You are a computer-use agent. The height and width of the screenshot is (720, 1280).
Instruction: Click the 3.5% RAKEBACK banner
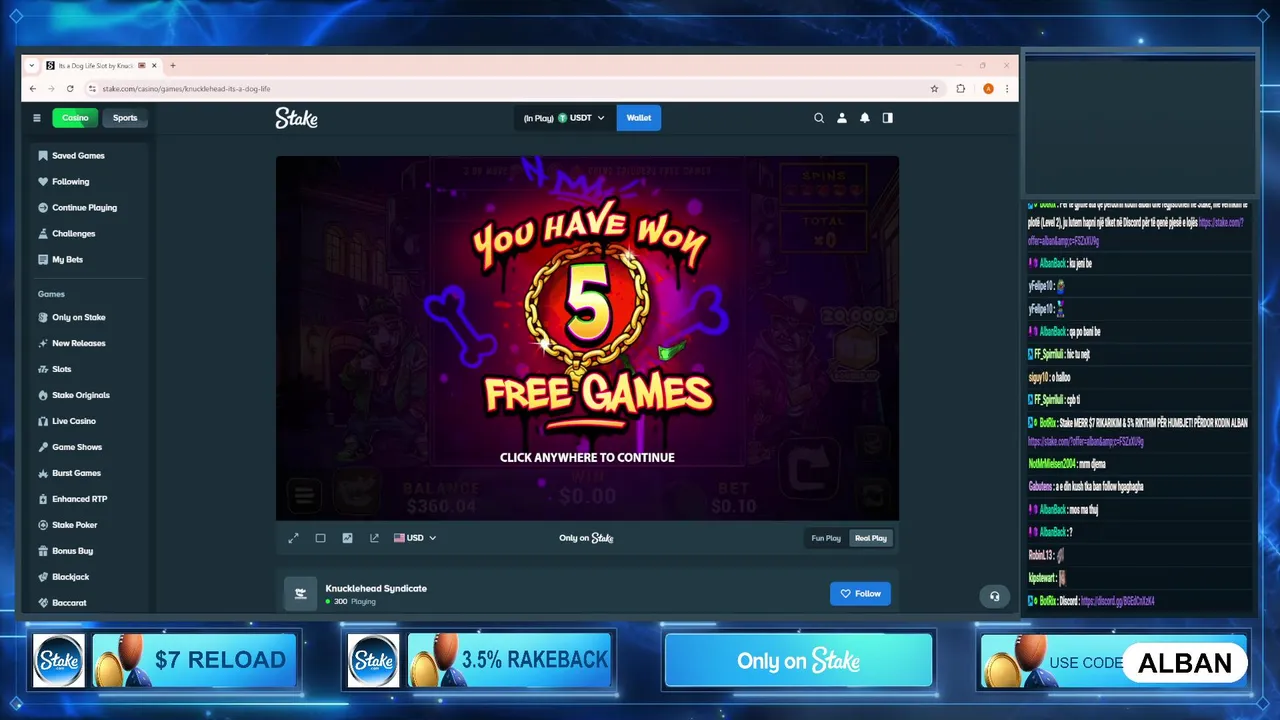(x=481, y=660)
